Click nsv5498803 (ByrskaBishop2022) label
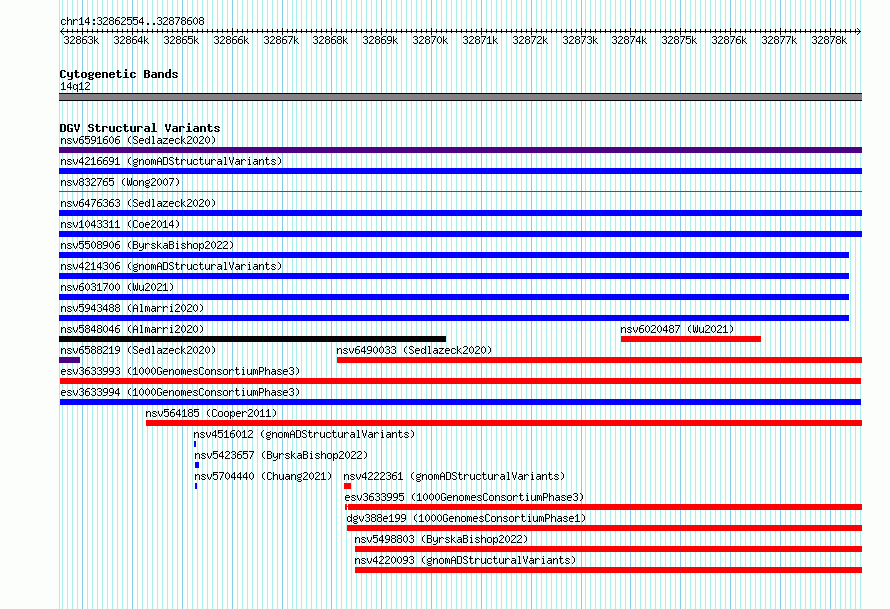This screenshot has height=609, width=890. [441, 539]
